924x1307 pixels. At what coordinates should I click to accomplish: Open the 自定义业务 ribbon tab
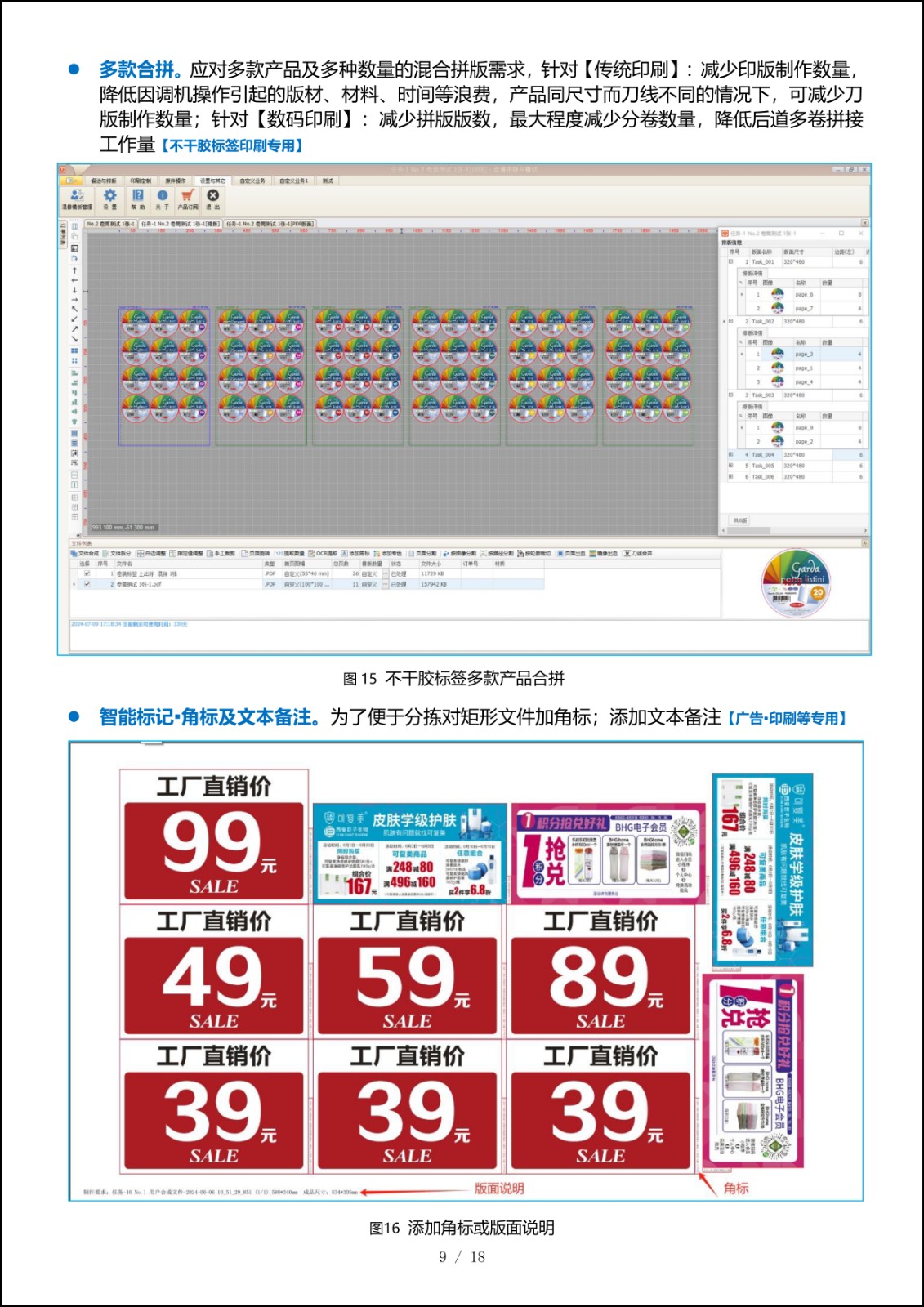[252, 181]
